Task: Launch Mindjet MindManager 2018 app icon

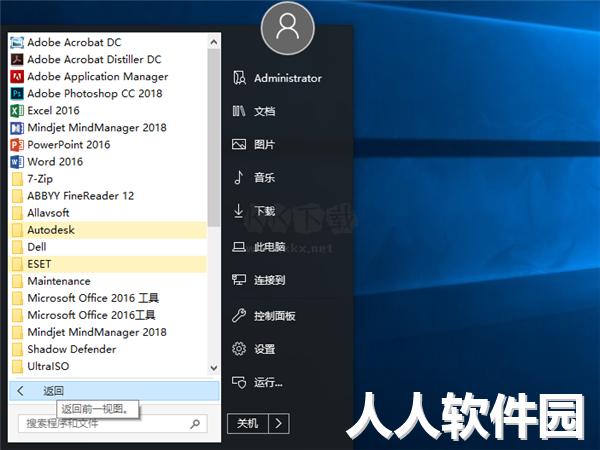Action: [17, 127]
